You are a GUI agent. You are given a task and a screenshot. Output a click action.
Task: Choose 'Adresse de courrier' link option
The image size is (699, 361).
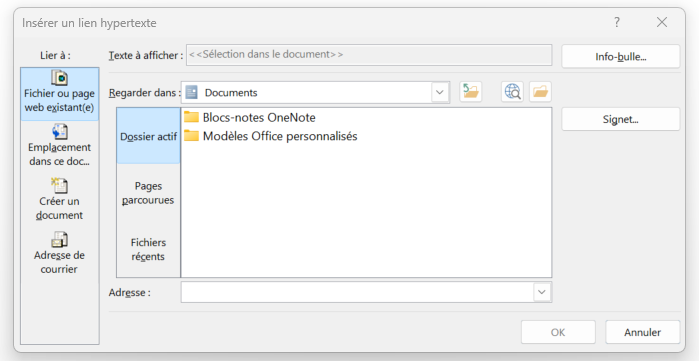tap(59, 254)
